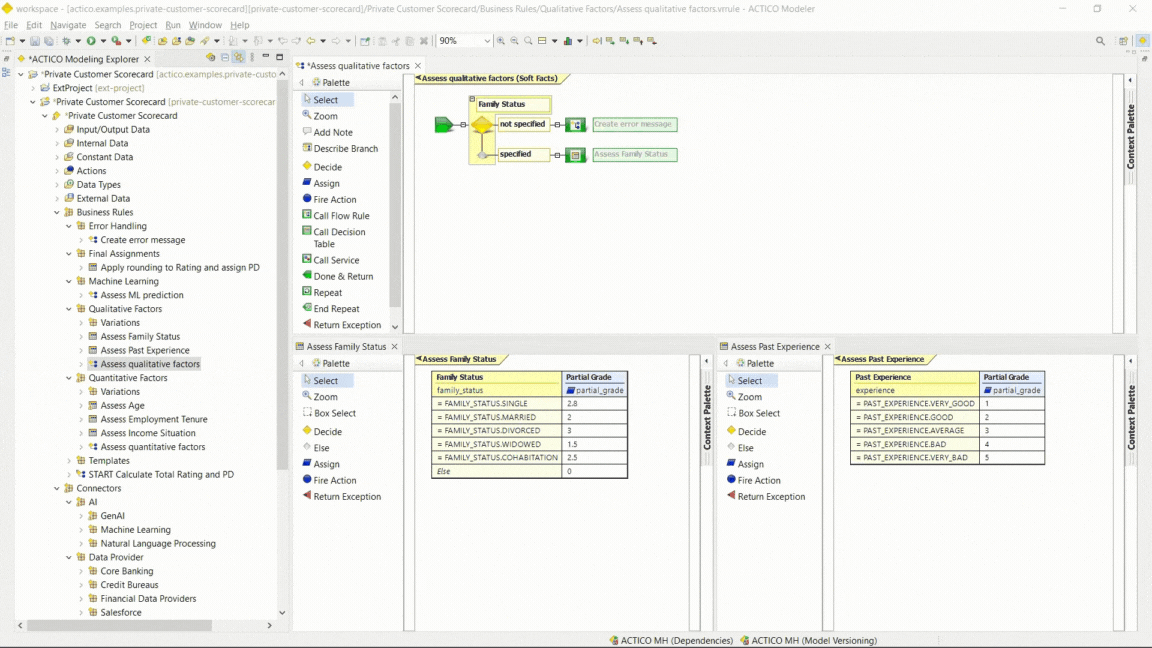This screenshot has width=1152, height=648.
Task: Click the zoom in magnifier in toolbar
Action: pyautogui.click(x=501, y=41)
